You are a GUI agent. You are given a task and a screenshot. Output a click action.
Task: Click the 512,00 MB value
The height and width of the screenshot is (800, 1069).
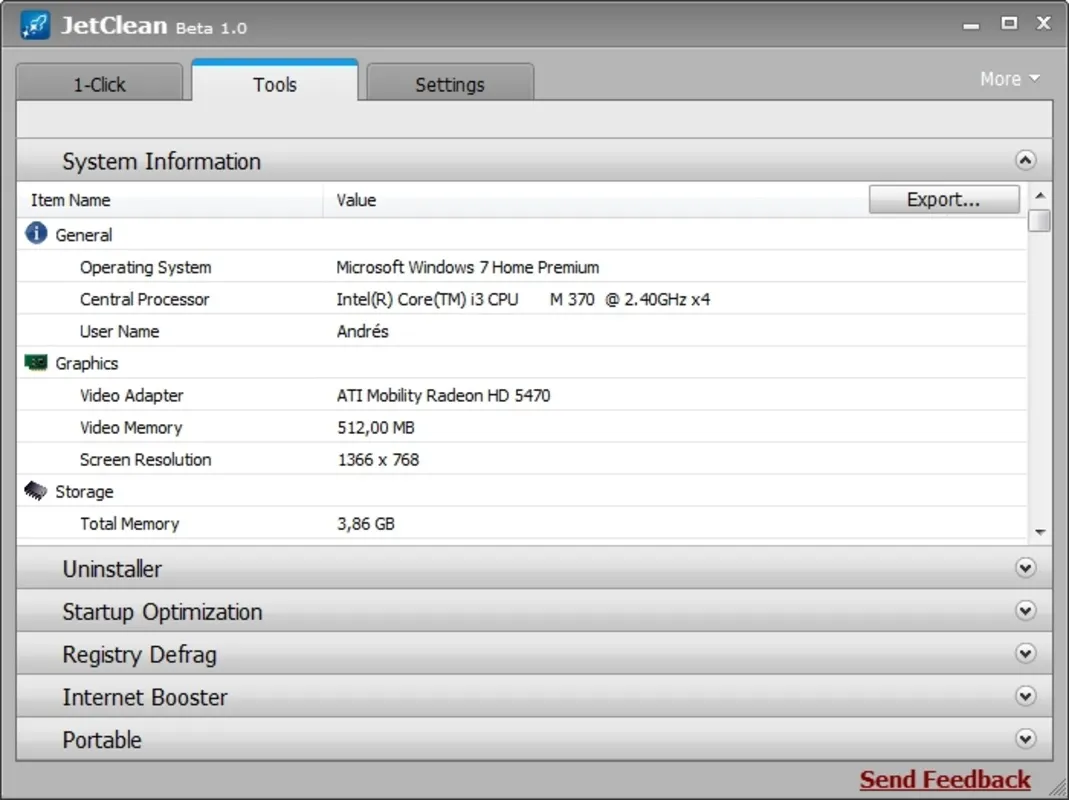(376, 428)
